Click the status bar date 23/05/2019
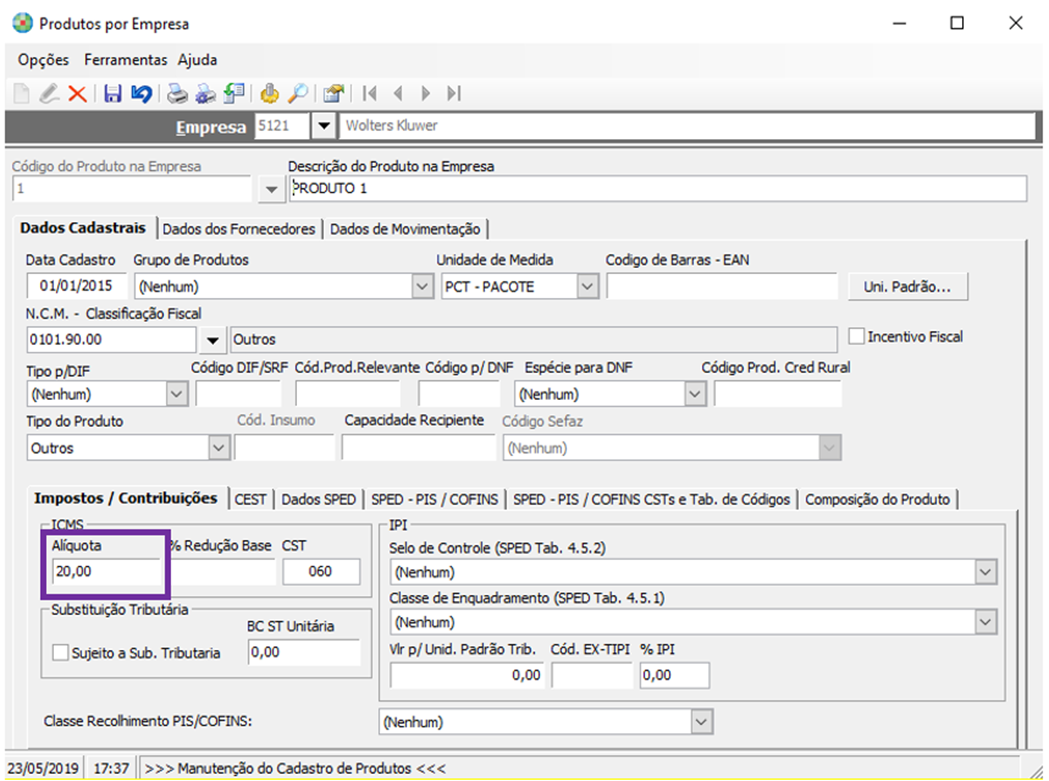 pos(43,768)
